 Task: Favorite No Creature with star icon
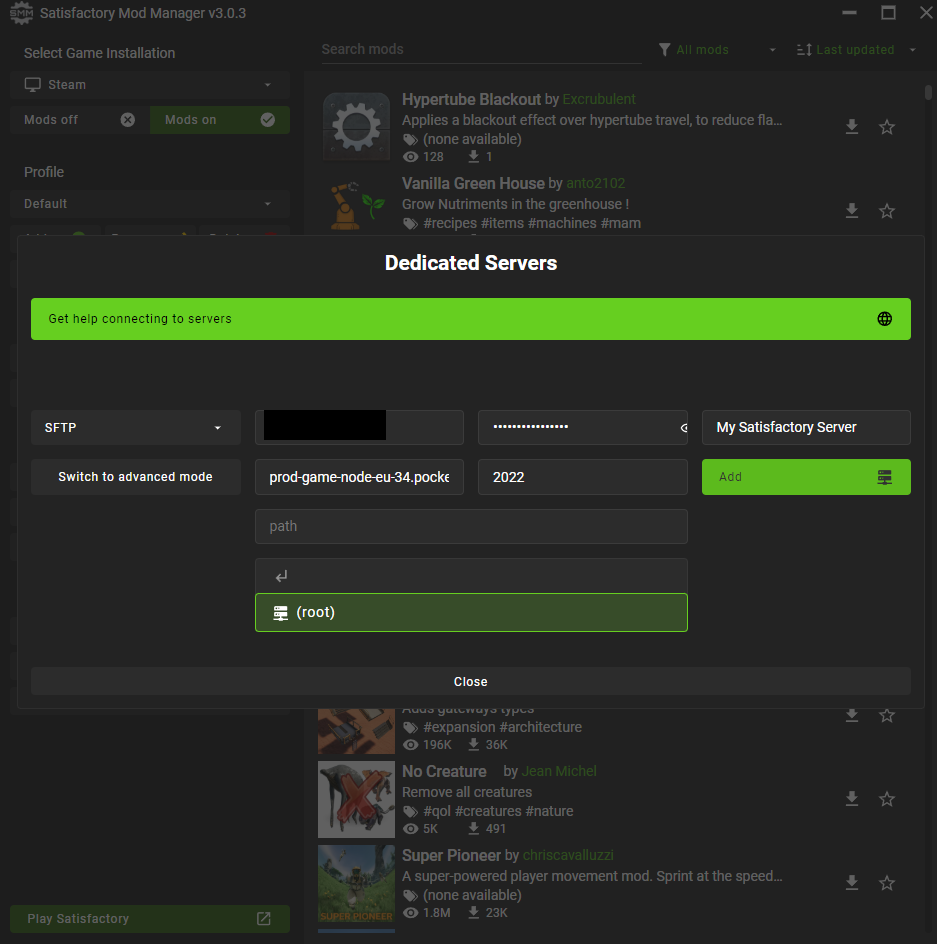[886, 800]
